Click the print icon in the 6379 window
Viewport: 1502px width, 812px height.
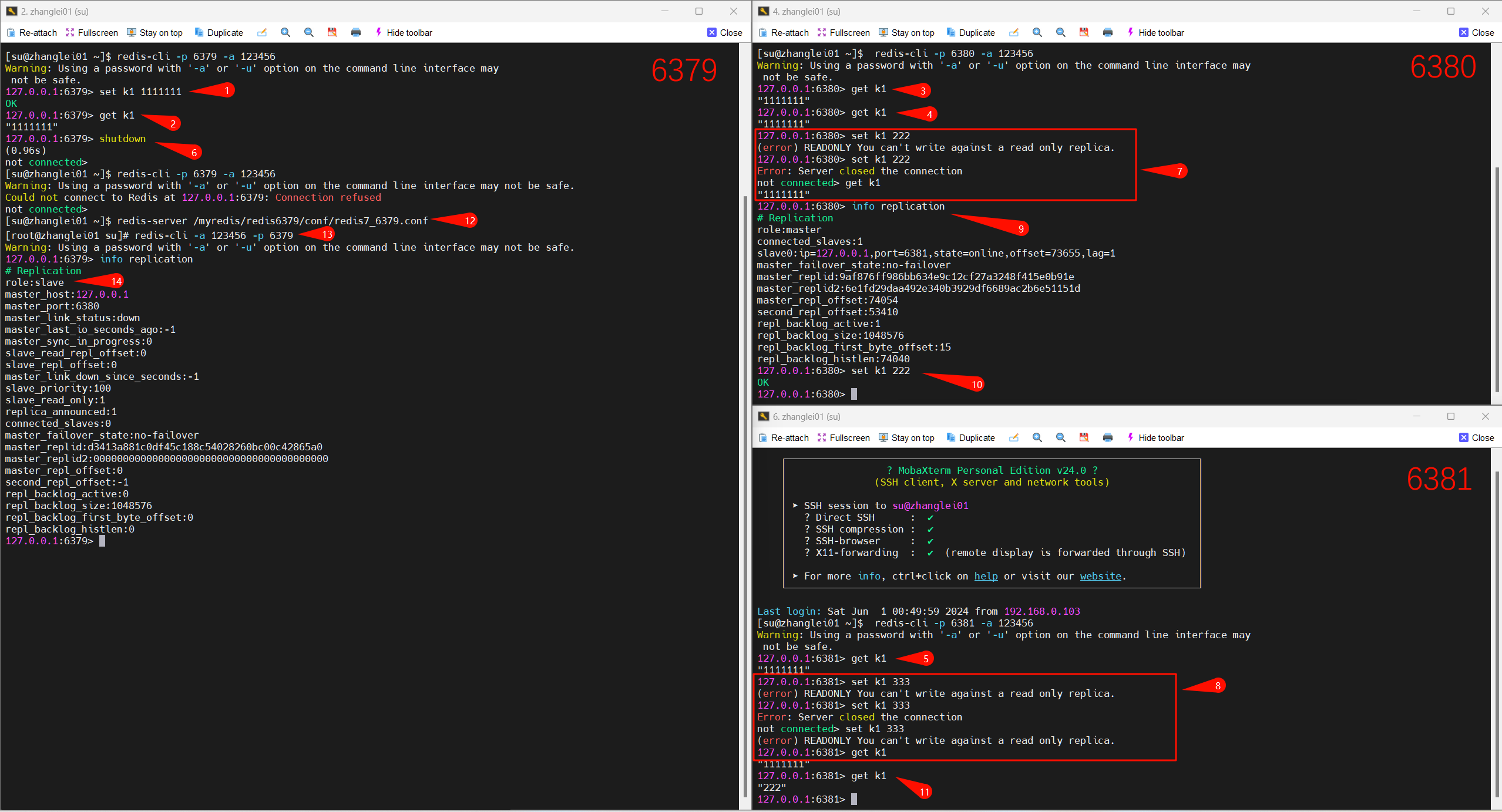pyautogui.click(x=356, y=32)
